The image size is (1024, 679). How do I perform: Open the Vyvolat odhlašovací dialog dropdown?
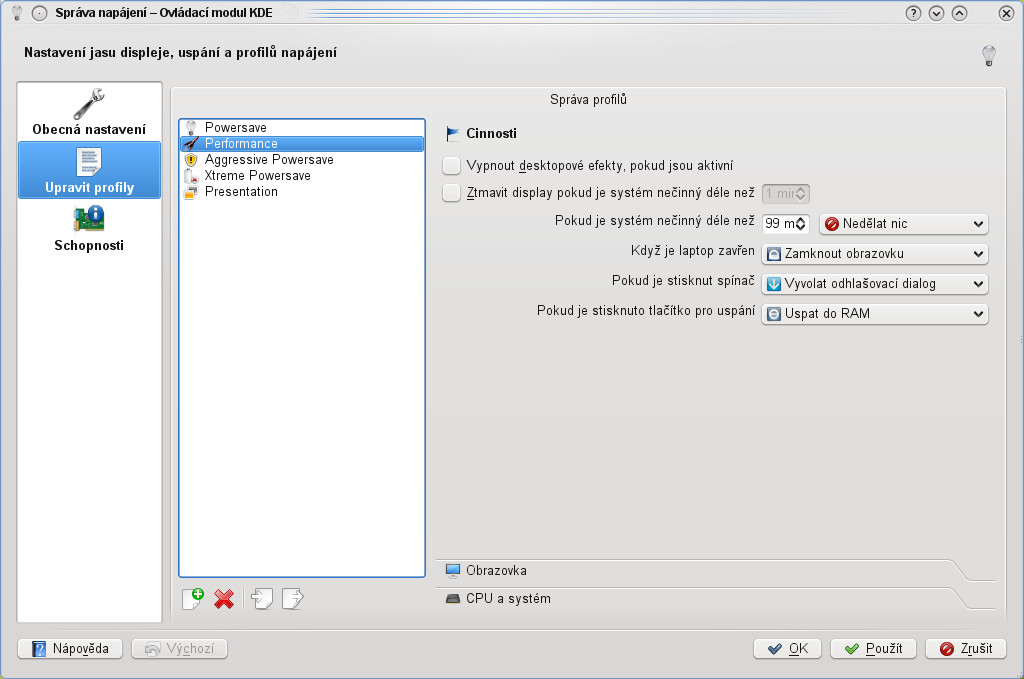[875, 284]
